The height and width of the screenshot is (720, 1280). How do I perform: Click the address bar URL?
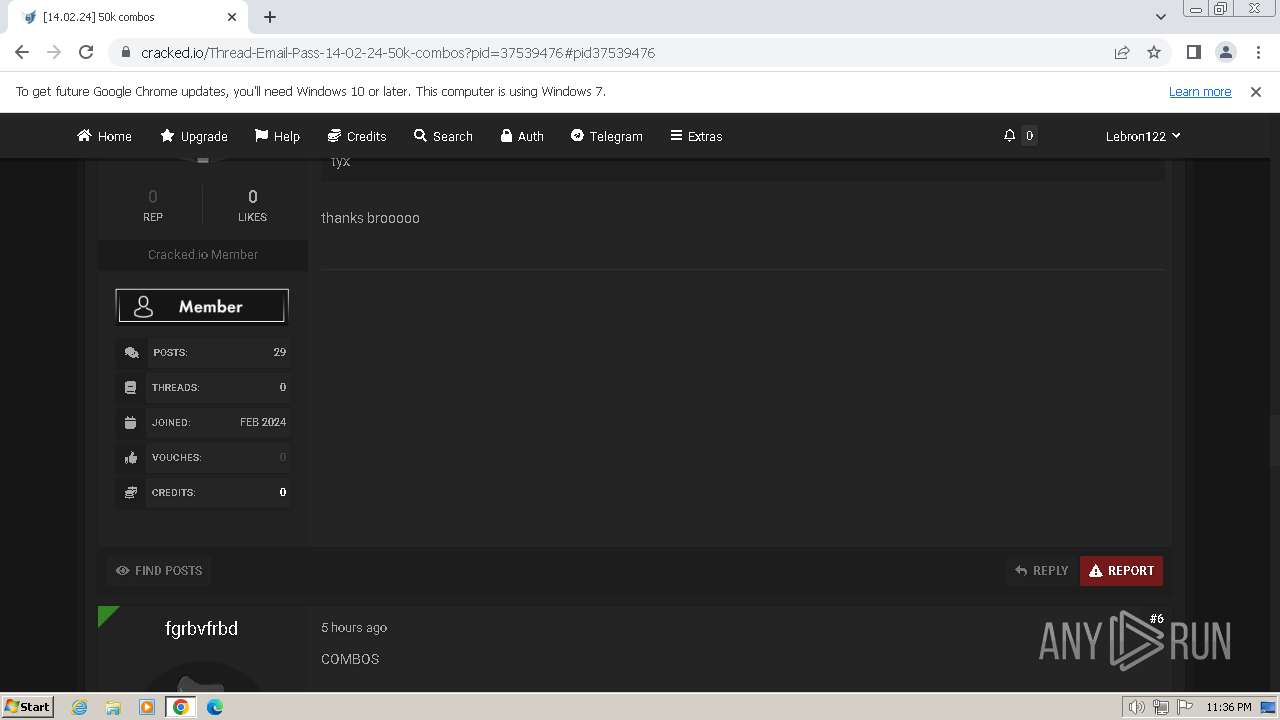click(398, 52)
